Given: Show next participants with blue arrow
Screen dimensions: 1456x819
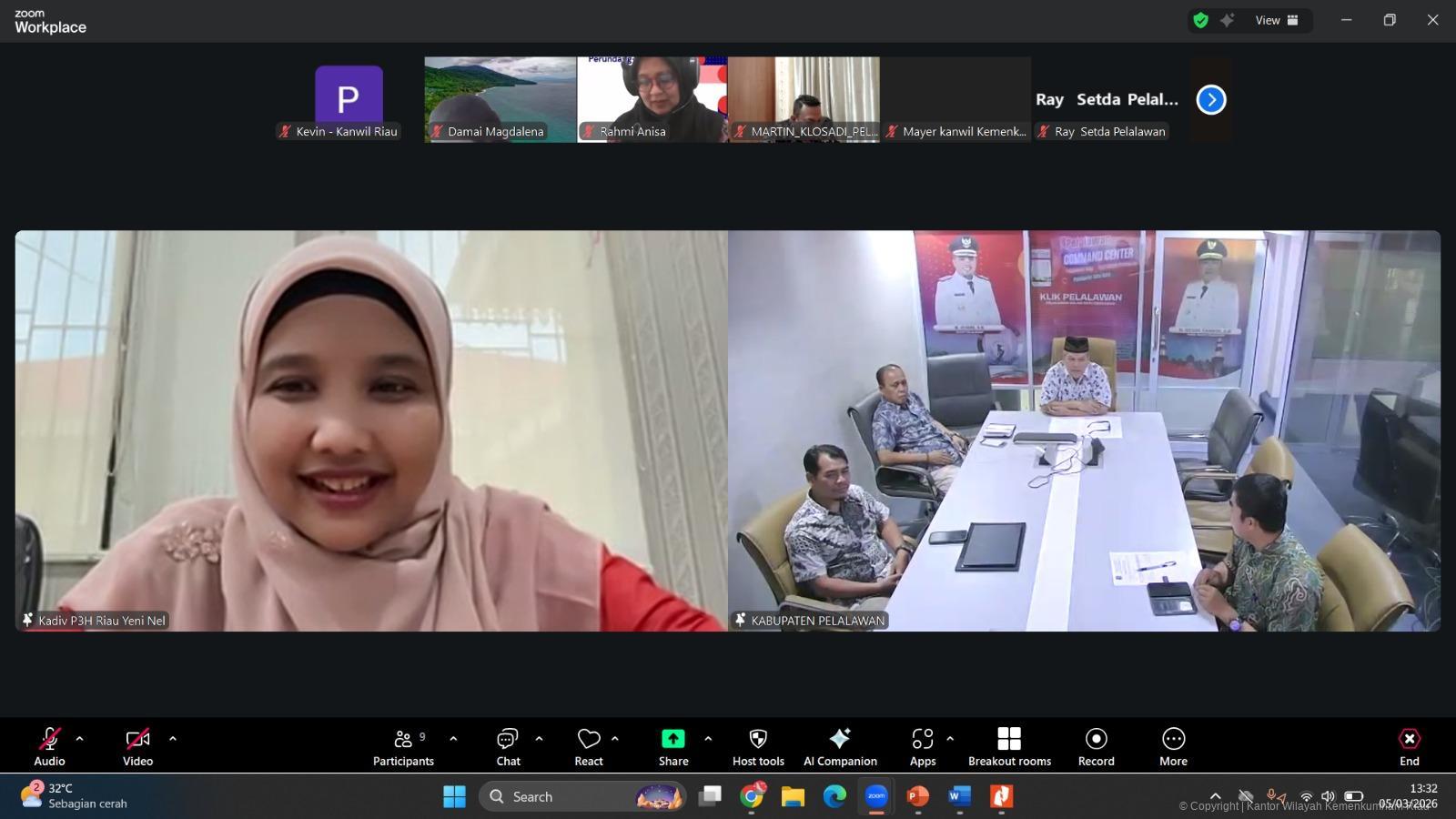Looking at the screenshot, I should (1210, 99).
